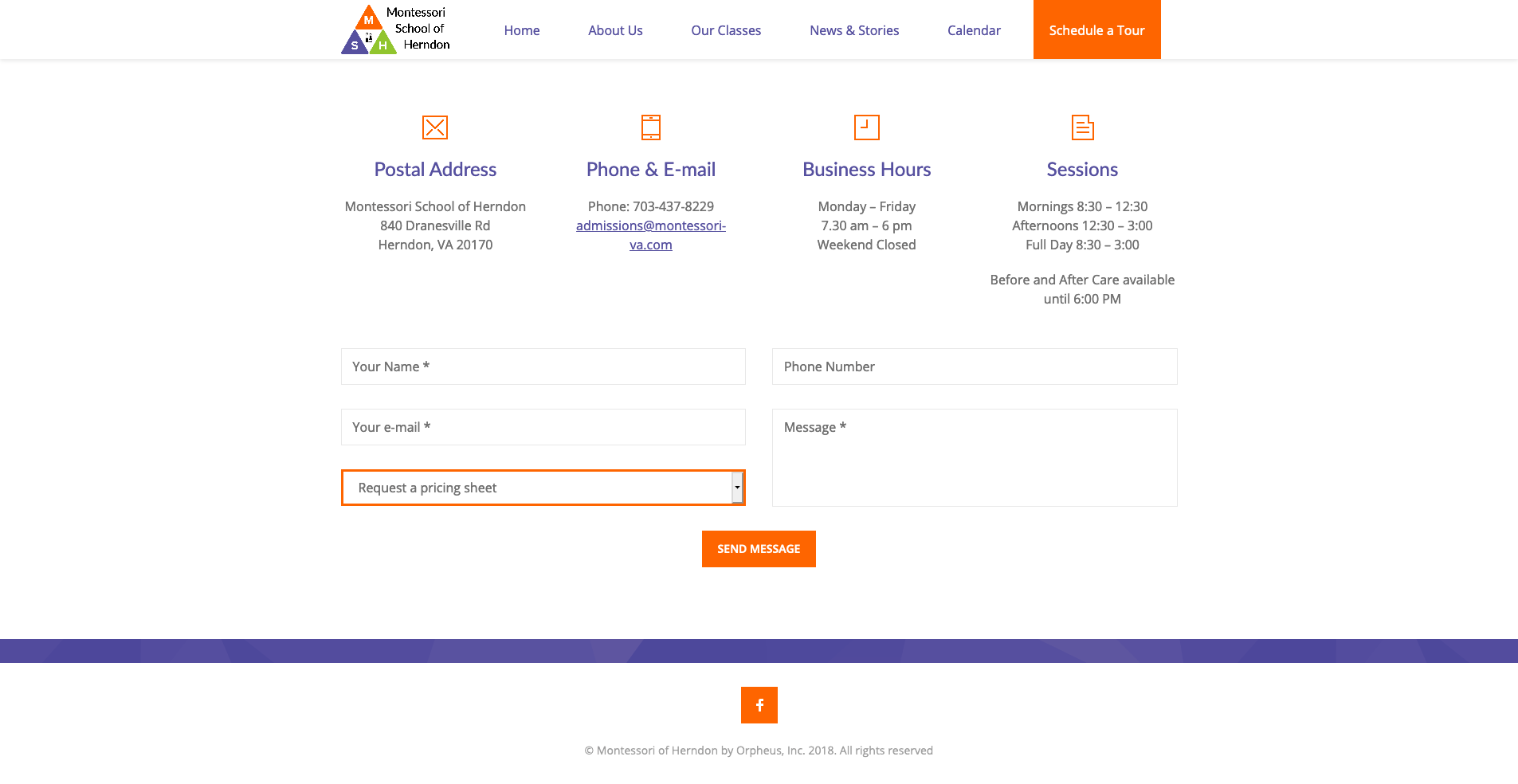Click the phone icon above Phone & E-mail

click(x=651, y=127)
